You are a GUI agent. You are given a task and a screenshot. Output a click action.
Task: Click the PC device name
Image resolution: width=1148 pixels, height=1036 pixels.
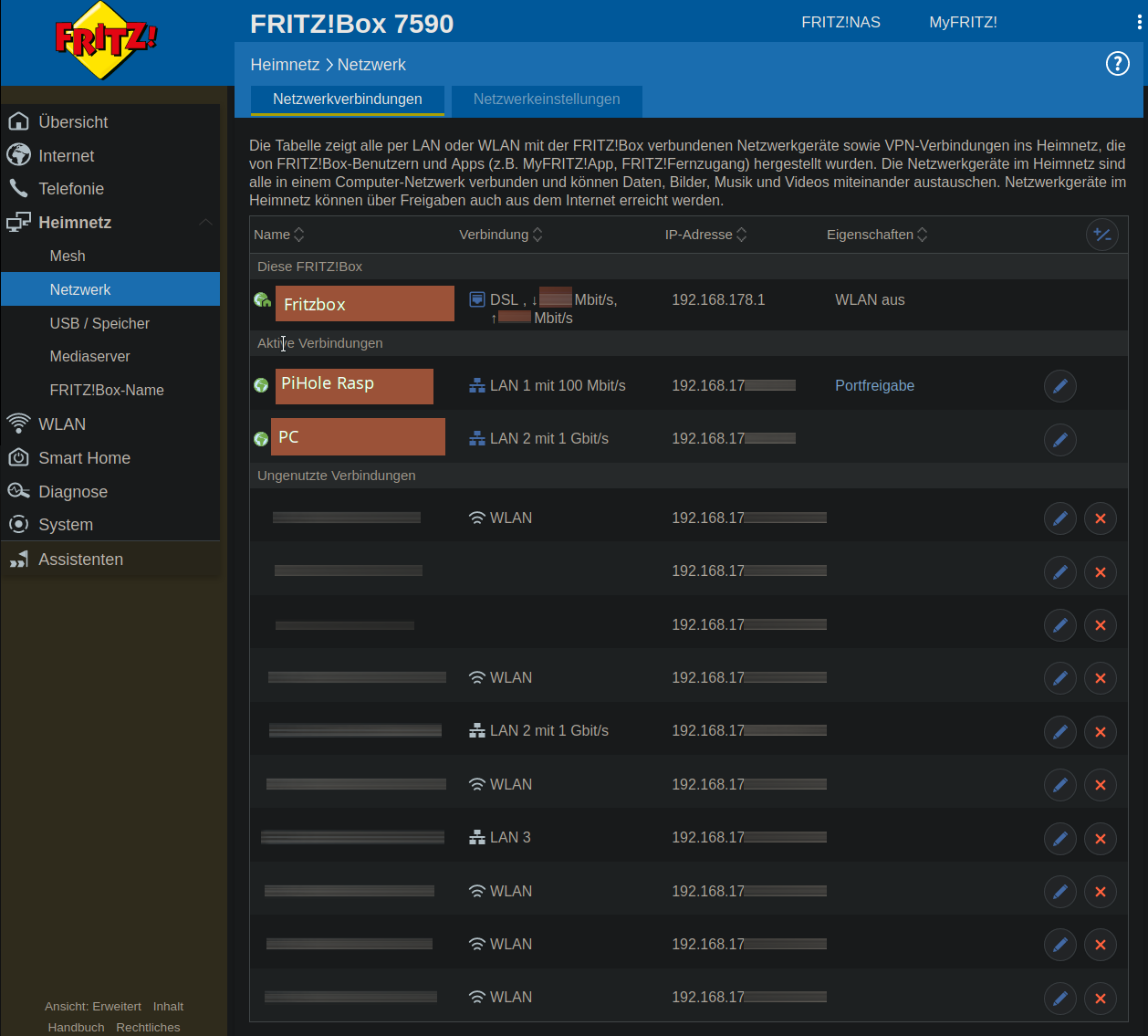(358, 437)
